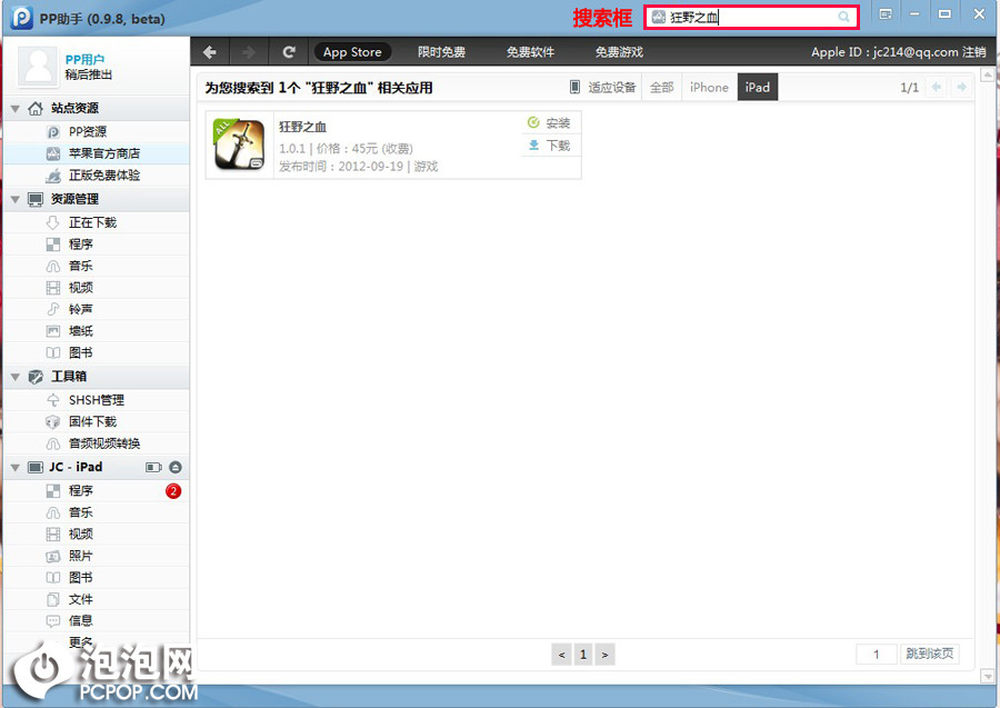Viewport: 1000px width, 708px height.
Task: Click the scrollbar up arrow
Action: pyautogui.click(x=987, y=75)
